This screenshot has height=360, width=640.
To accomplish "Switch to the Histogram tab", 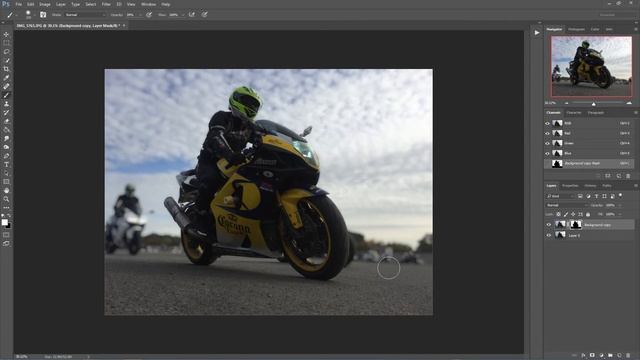I will pos(576,29).
